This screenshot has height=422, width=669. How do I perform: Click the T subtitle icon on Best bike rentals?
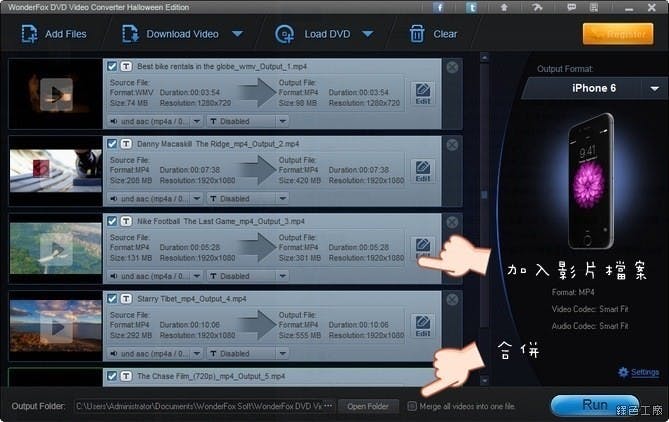pos(126,67)
